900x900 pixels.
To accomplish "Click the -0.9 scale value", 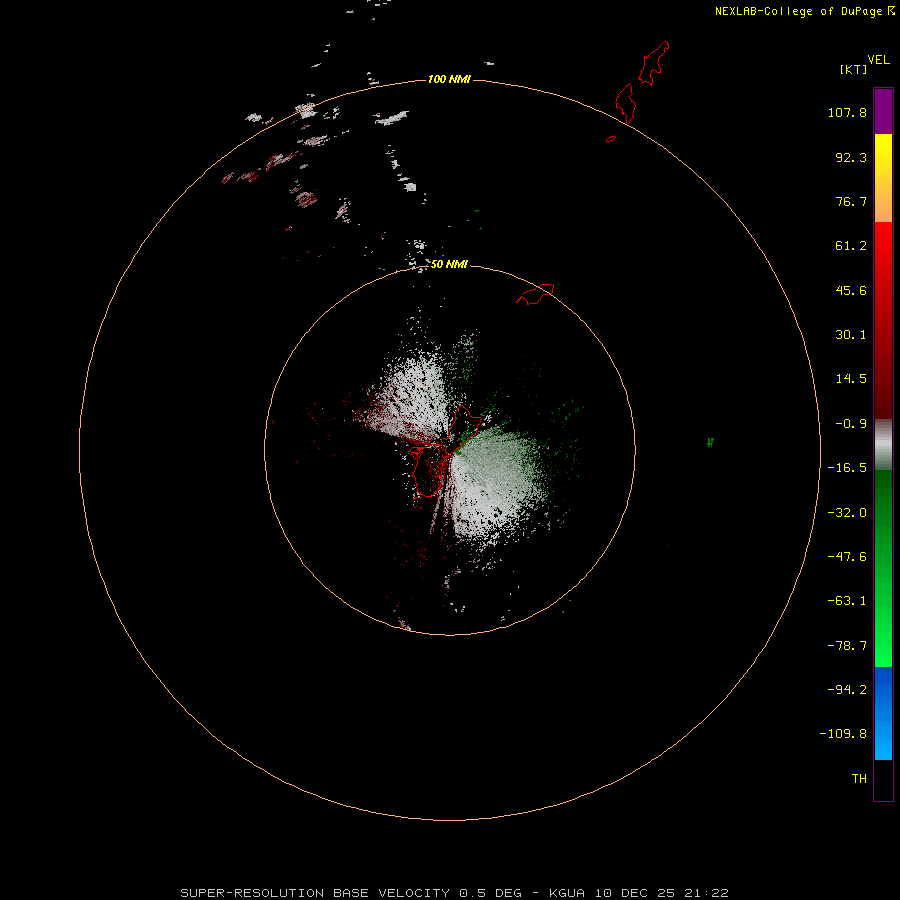I will (x=851, y=424).
